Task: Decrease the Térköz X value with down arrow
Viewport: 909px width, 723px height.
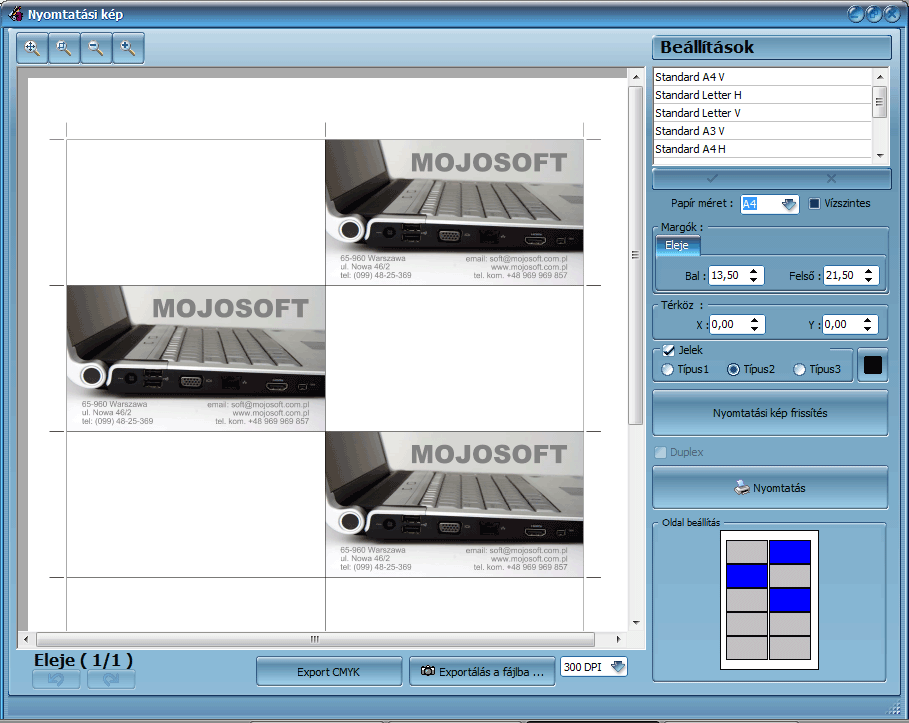Action: [754, 329]
